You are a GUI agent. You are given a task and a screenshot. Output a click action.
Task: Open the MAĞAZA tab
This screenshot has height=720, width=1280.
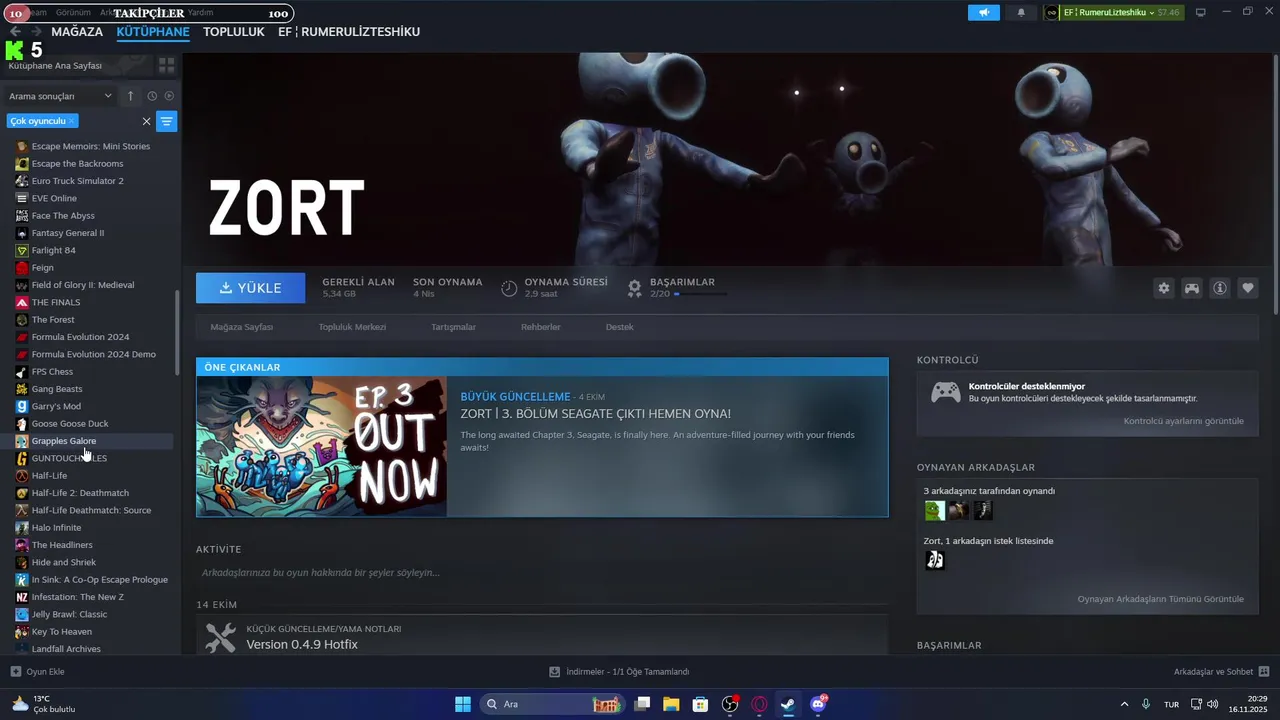tap(77, 32)
